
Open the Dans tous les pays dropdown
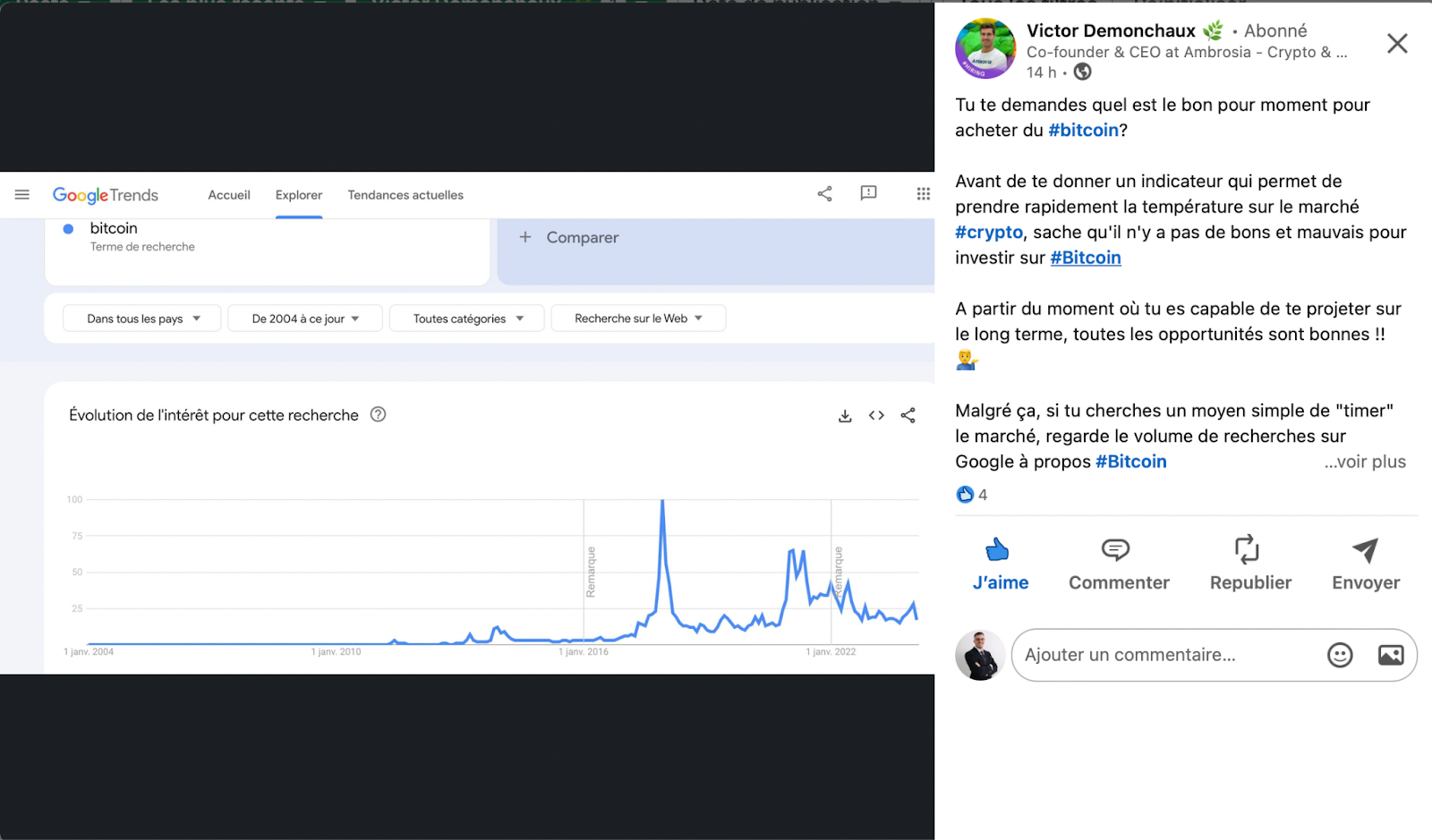pos(141,318)
